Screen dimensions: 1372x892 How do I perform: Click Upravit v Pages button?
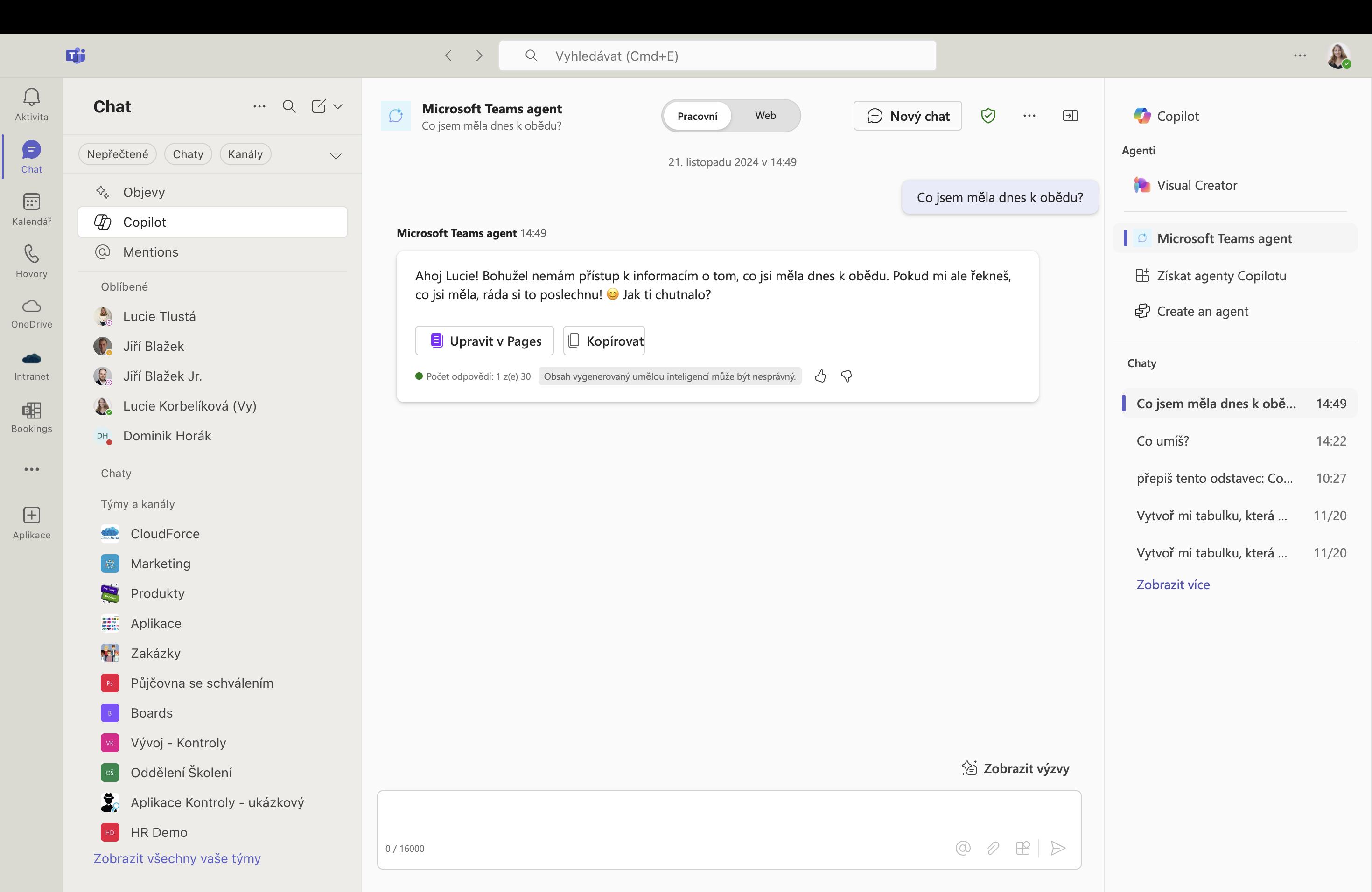pyautogui.click(x=484, y=341)
